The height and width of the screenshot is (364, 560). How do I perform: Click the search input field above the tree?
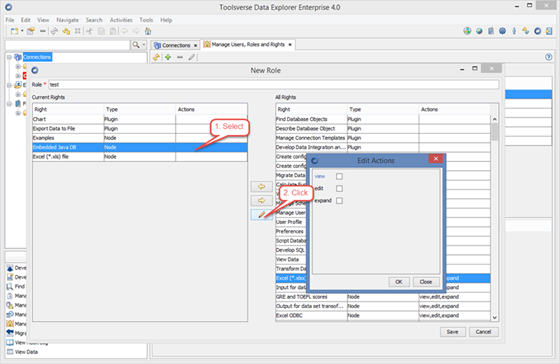[x=68, y=45]
